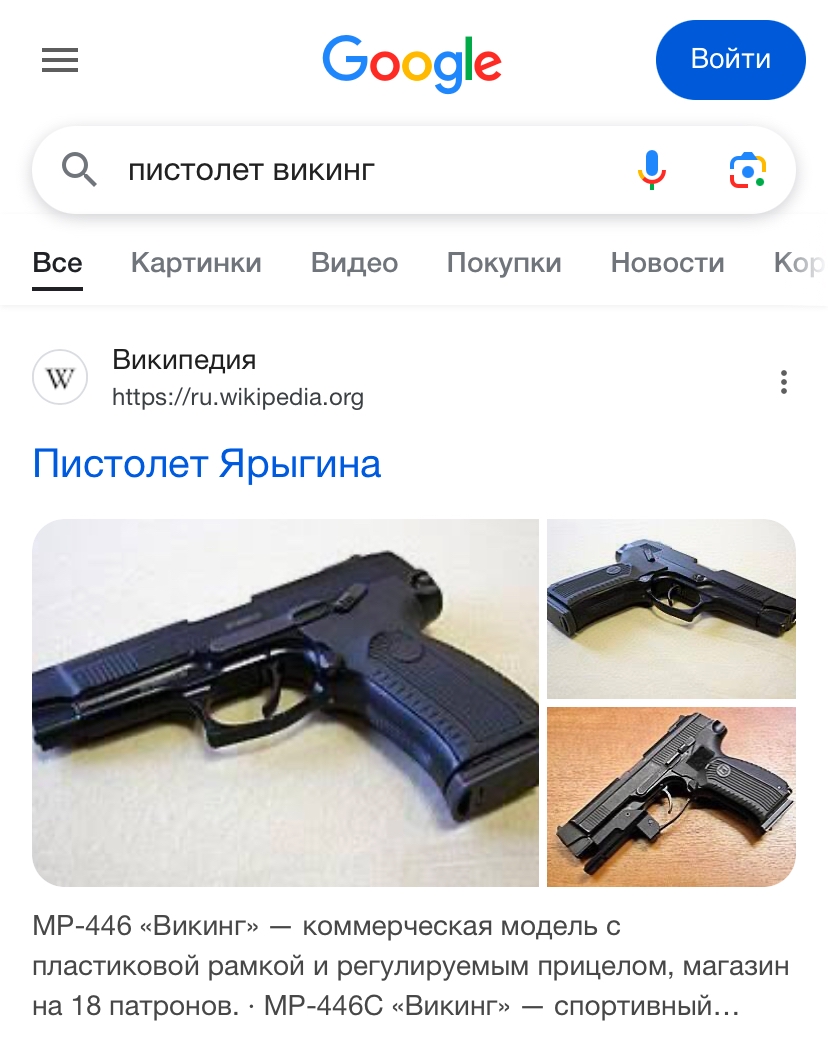
Task: Switch to the Картинки tab
Action: (196, 263)
